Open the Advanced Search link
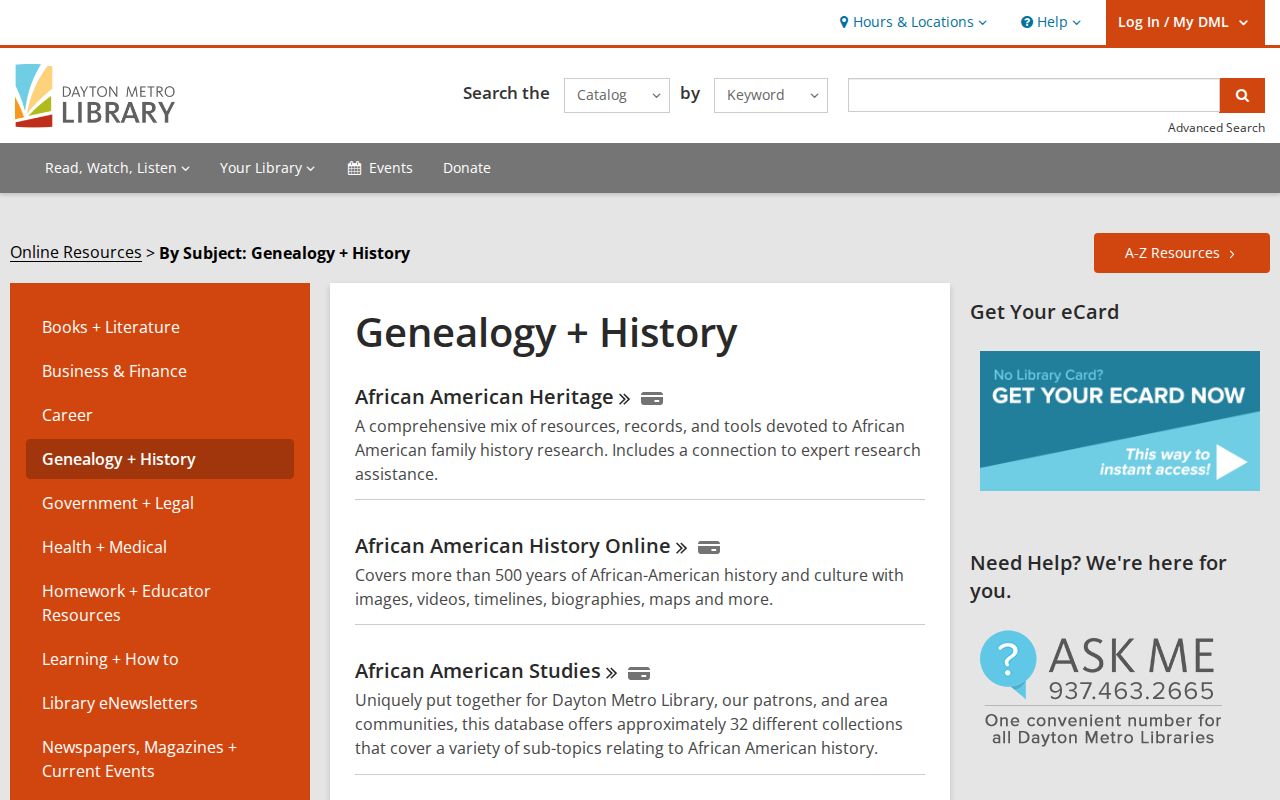 tap(1216, 128)
